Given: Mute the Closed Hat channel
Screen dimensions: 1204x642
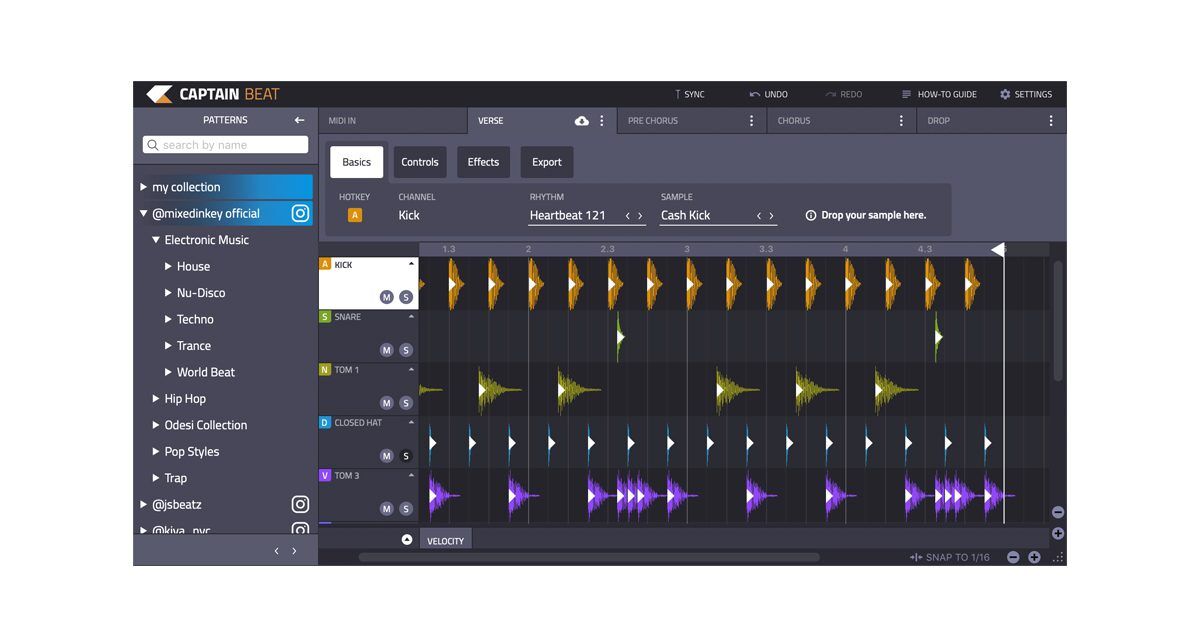Looking at the screenshot, I should pyautogui.click(x=387, y=456).
